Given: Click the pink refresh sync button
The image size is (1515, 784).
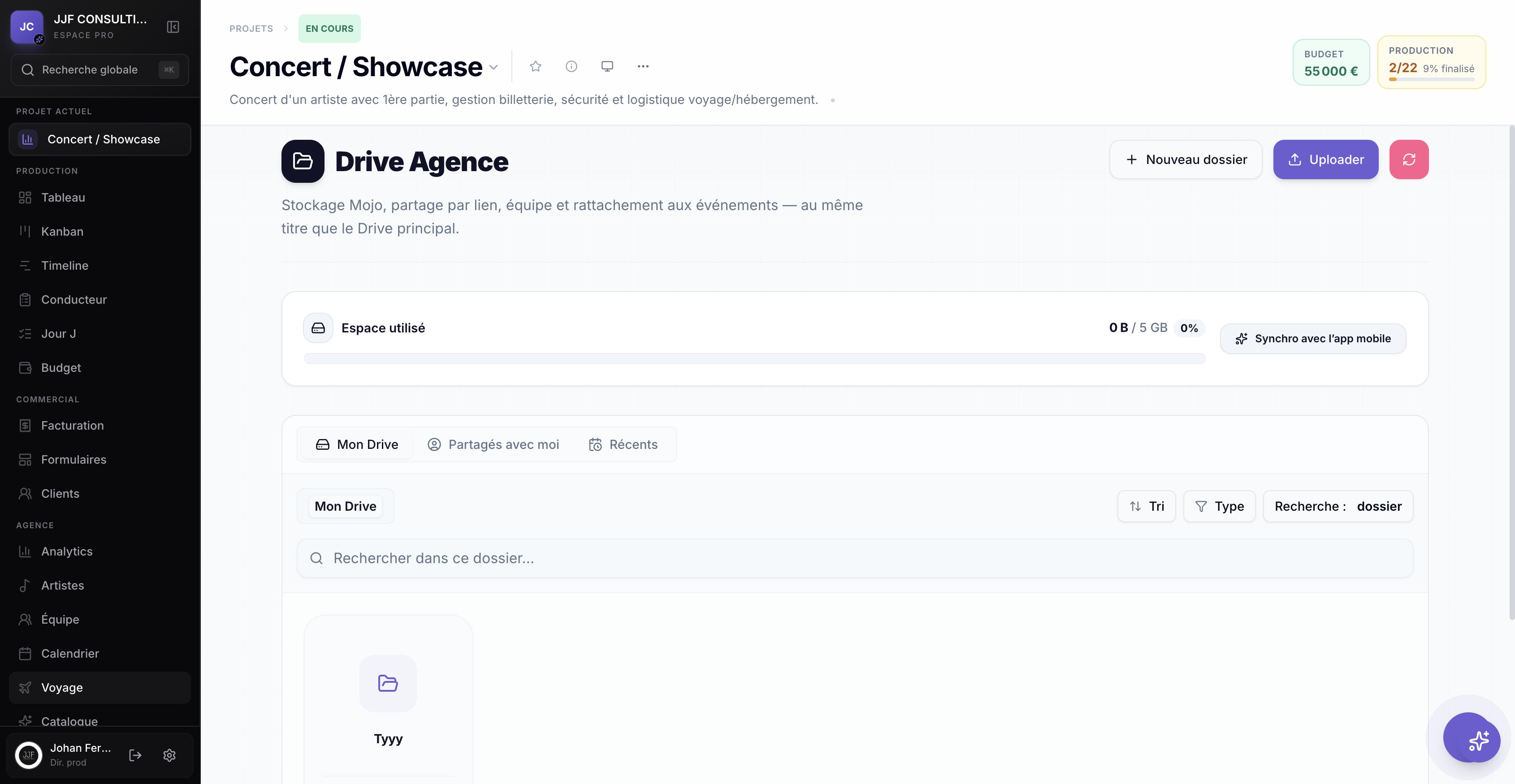Looking at the screenshot, I should 1409,159.
